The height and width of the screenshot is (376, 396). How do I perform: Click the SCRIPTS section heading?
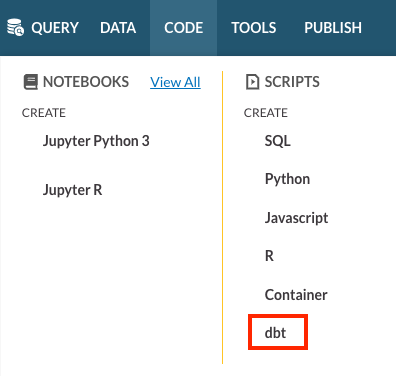[x=292, y=82]
